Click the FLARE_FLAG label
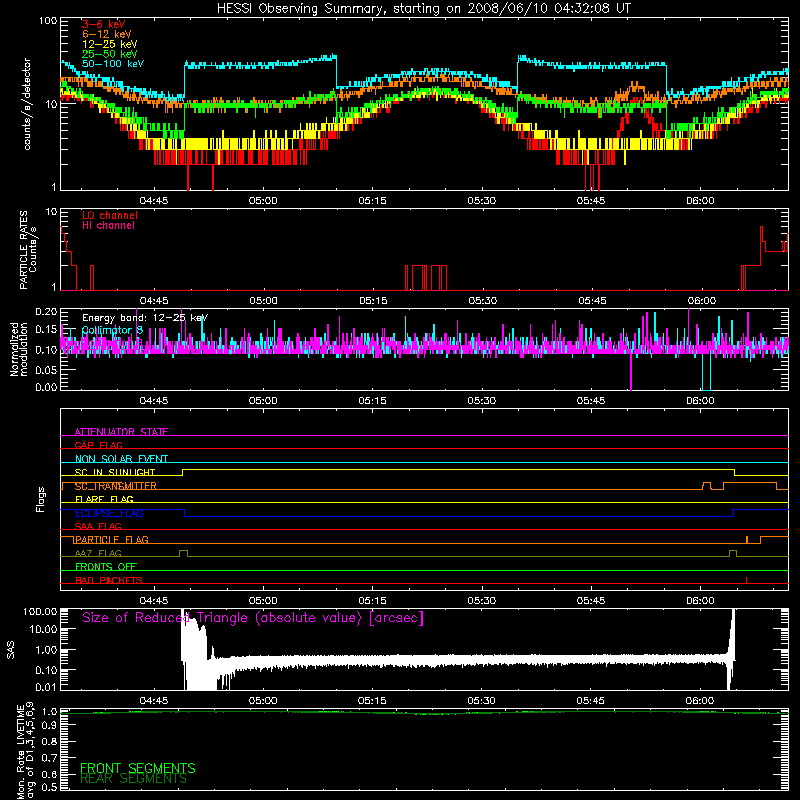800x800 pixels. [x=104, y=499]
